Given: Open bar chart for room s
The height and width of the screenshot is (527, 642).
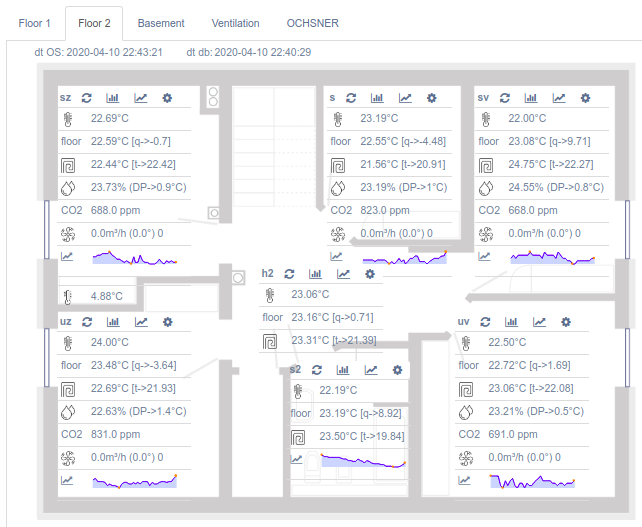Looking at the screenshot, I should [x=377, y=98].
